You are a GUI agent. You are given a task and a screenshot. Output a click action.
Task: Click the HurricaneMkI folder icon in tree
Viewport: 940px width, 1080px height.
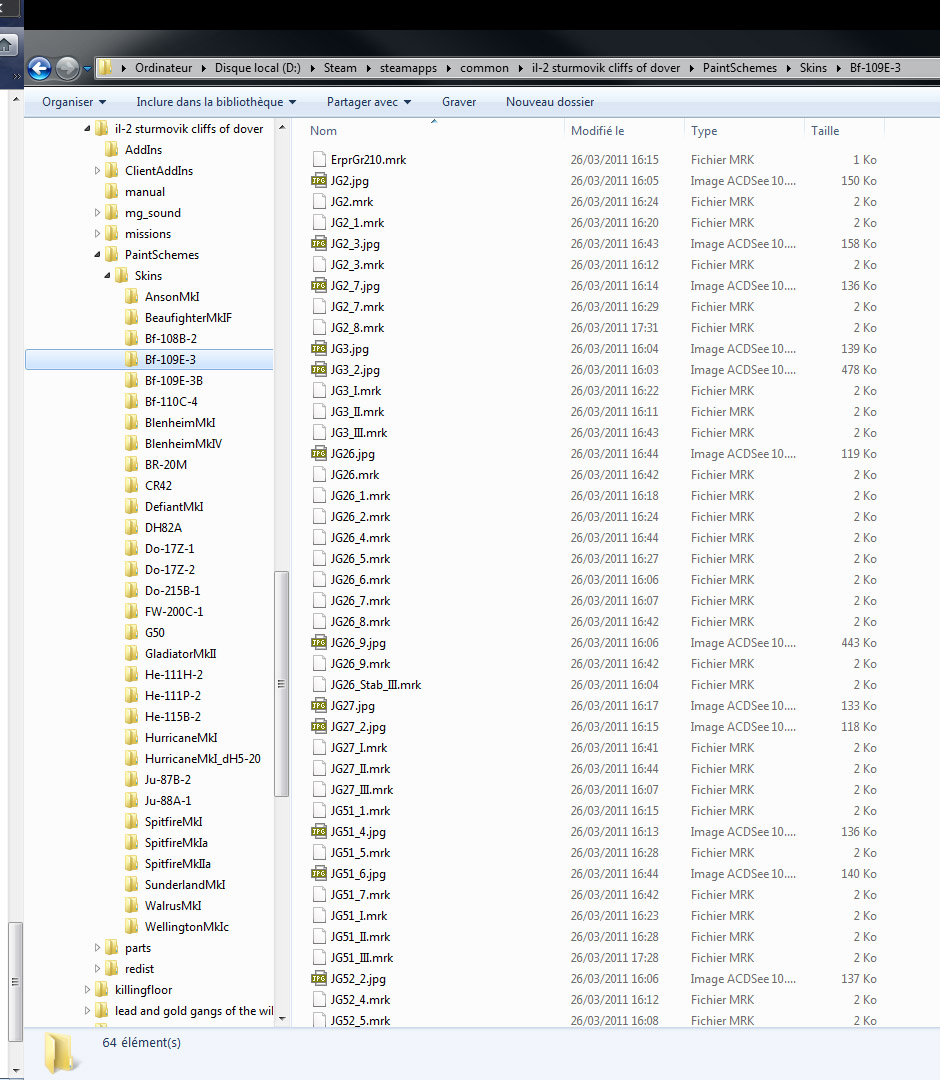coord(132,738)
